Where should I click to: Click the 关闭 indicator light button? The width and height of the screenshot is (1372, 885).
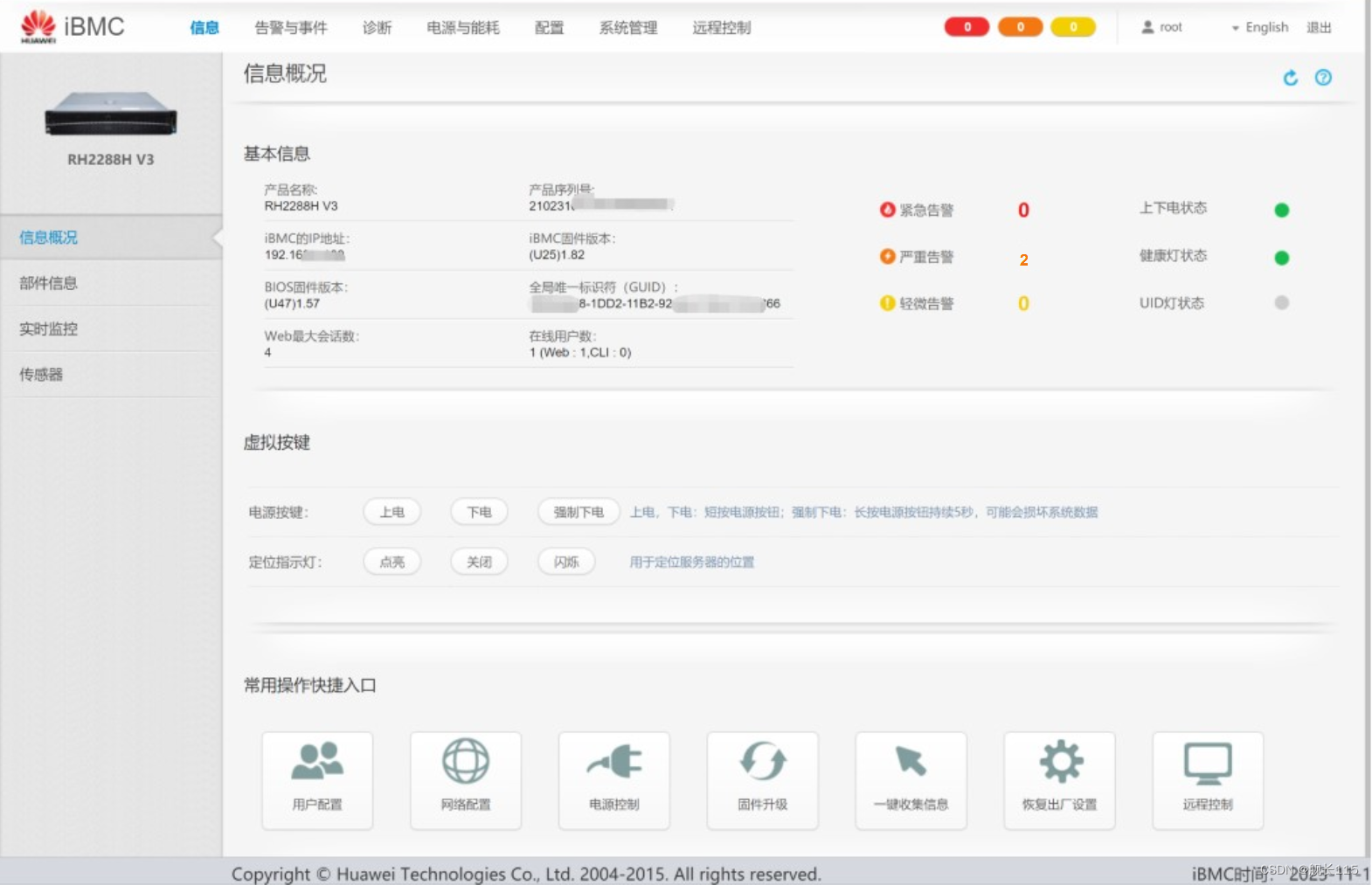479,562
